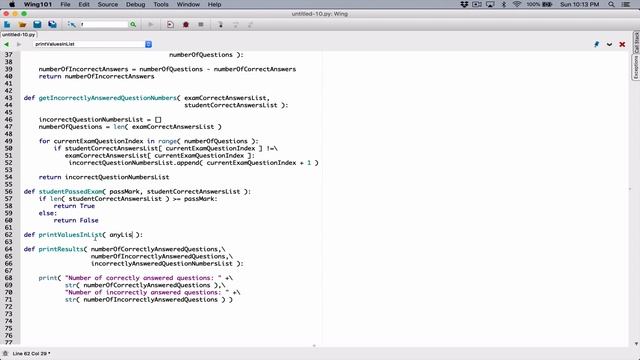Open the File menu
The height and width of the screenshot is (360, 640).
click(65, 4)
